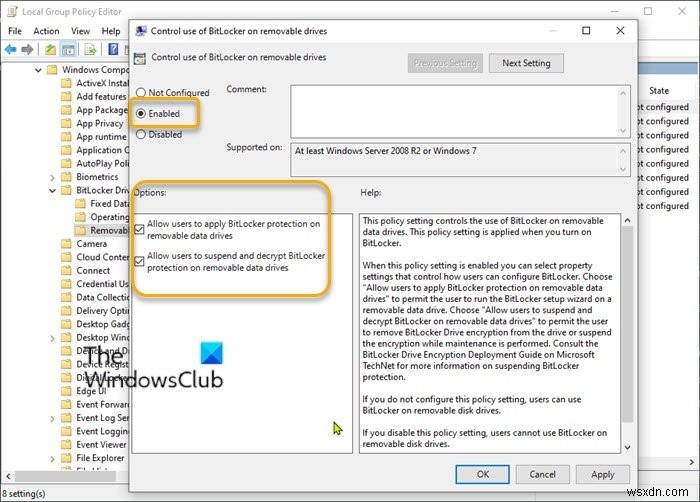The height and width of the screenshot is (502, 700).
Task: Click the Export List toolbar icon
Action: 91,50
